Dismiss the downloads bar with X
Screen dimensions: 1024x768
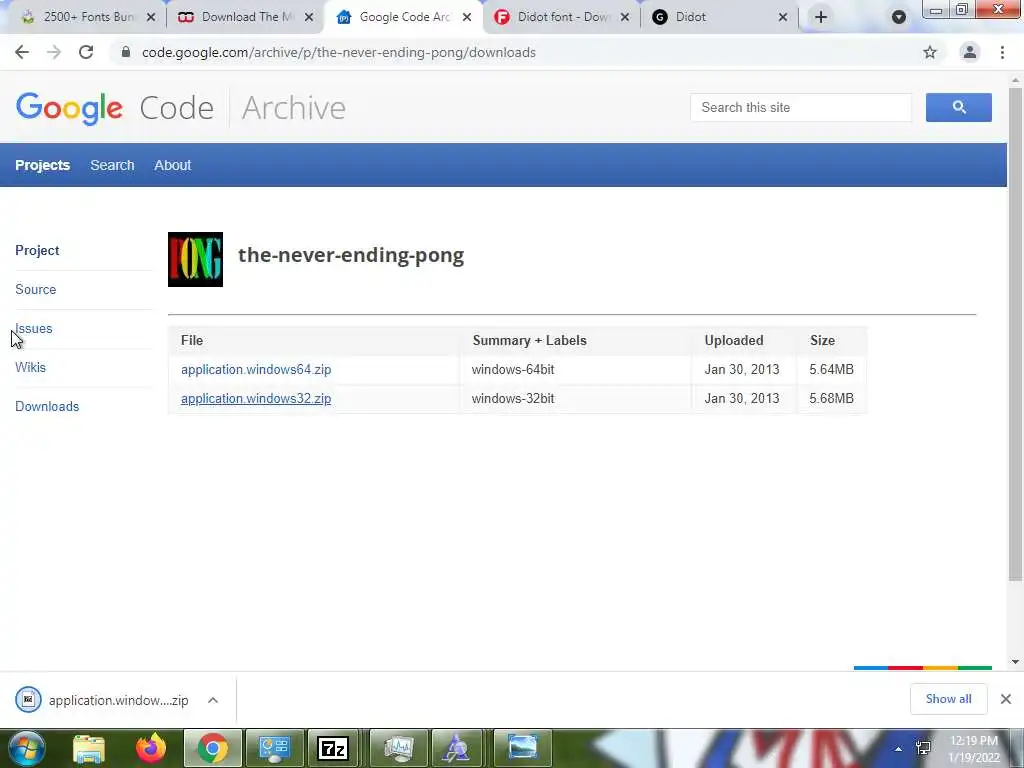click(1006, 699)
